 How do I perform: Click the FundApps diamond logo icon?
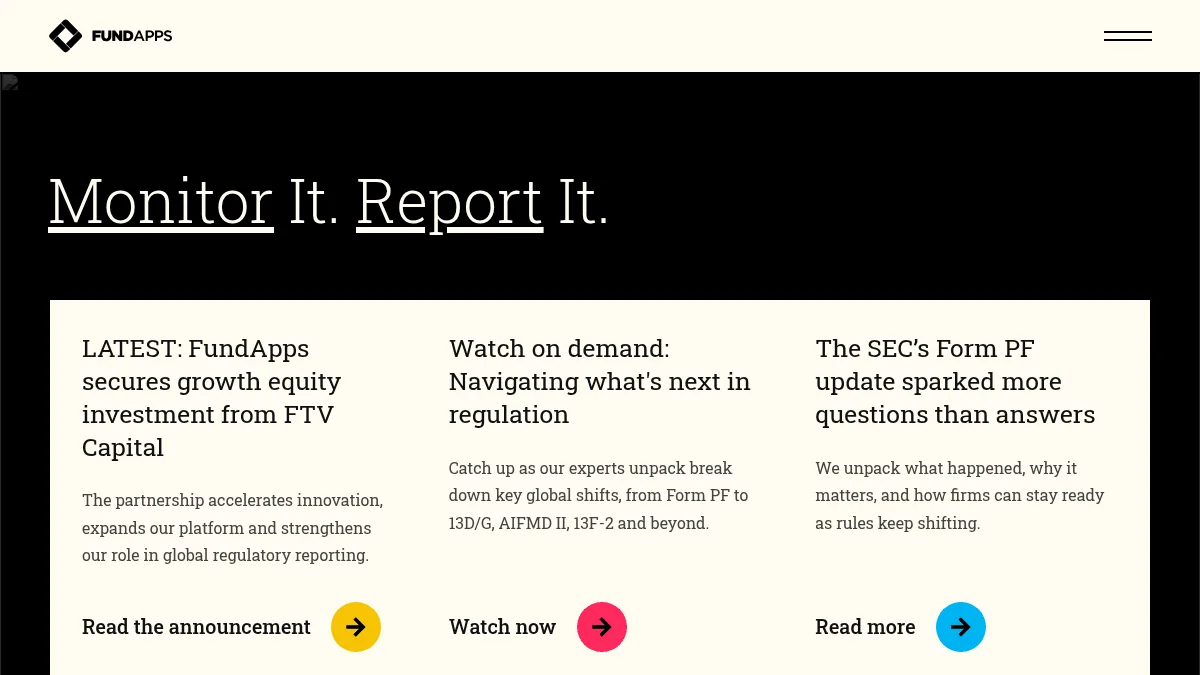click(x=65, y=36)
